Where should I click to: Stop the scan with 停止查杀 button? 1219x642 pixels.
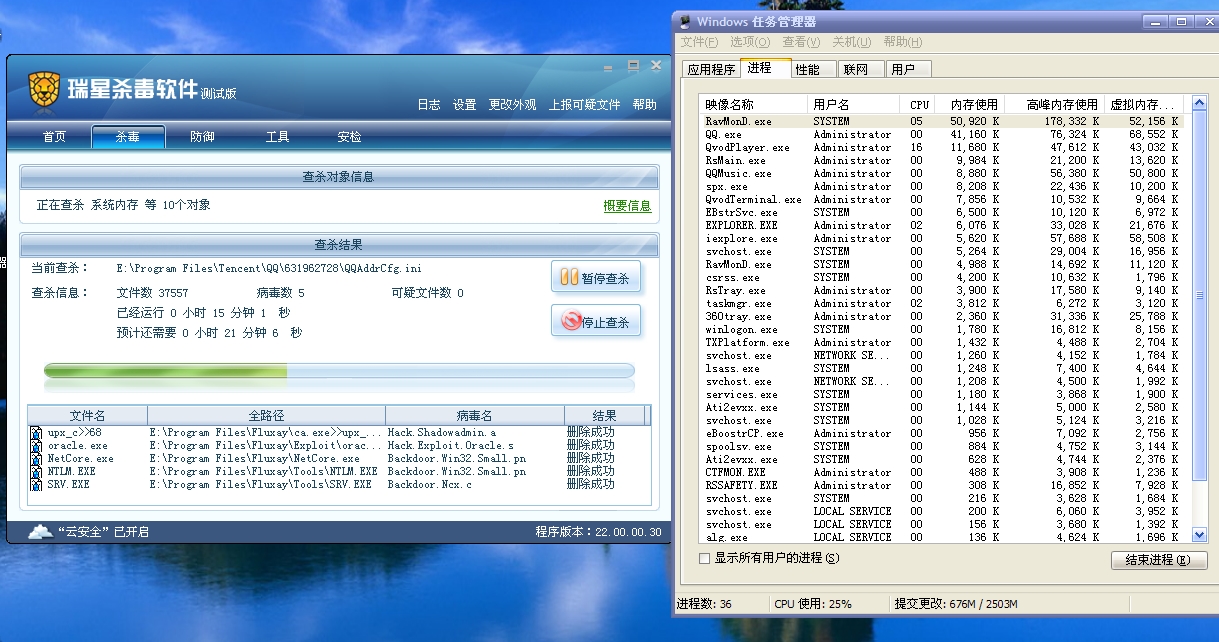(595, 321)
